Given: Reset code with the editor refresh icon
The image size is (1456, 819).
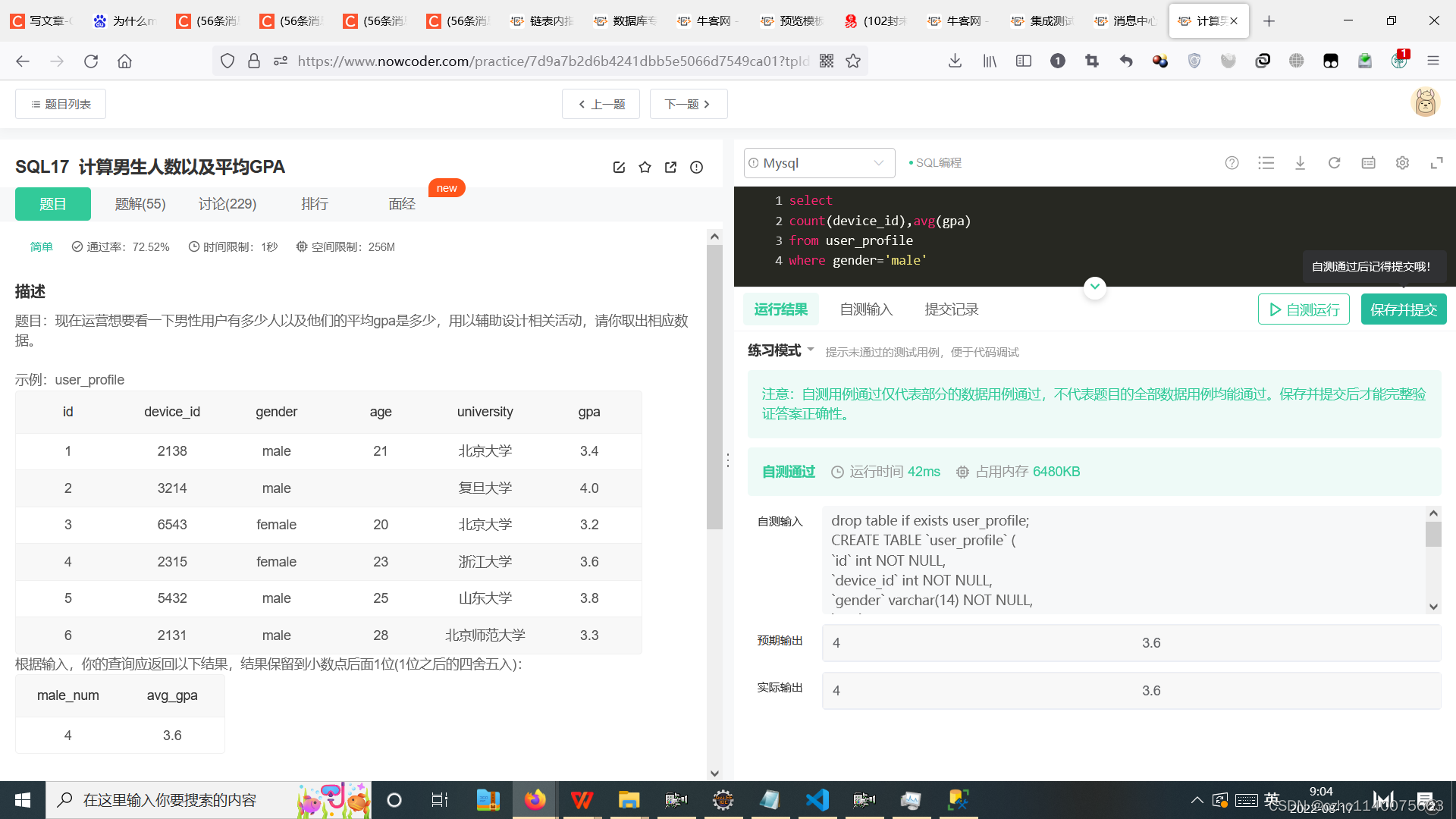Looking at the screenshot, I should click(1334, 162).
